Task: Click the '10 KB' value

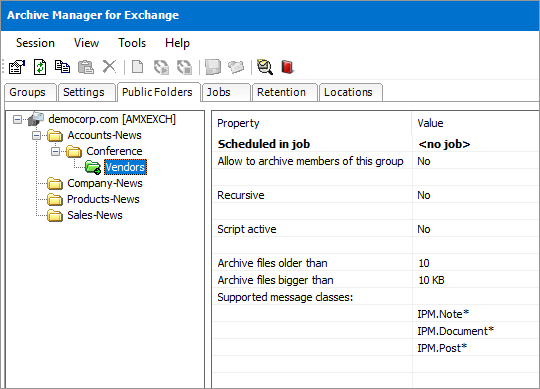Action: 431,280
